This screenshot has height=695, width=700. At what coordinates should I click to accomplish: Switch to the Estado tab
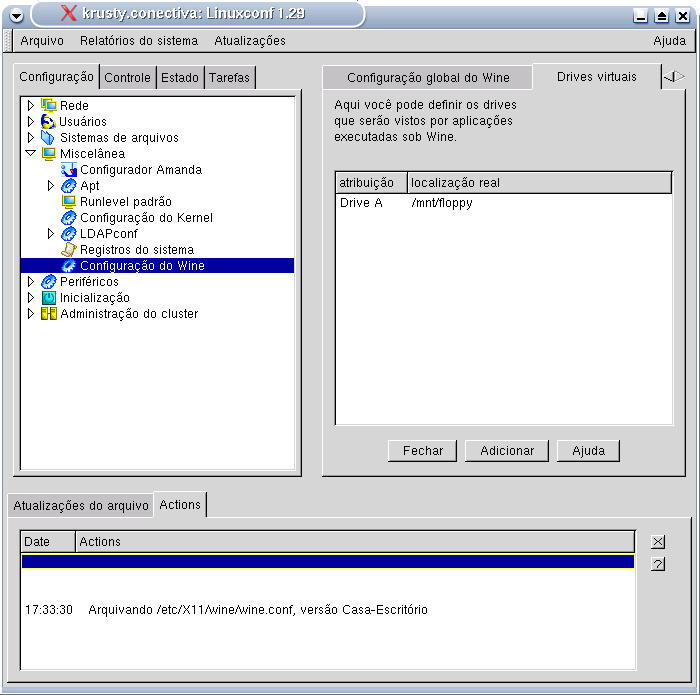[x=179, y=78]
